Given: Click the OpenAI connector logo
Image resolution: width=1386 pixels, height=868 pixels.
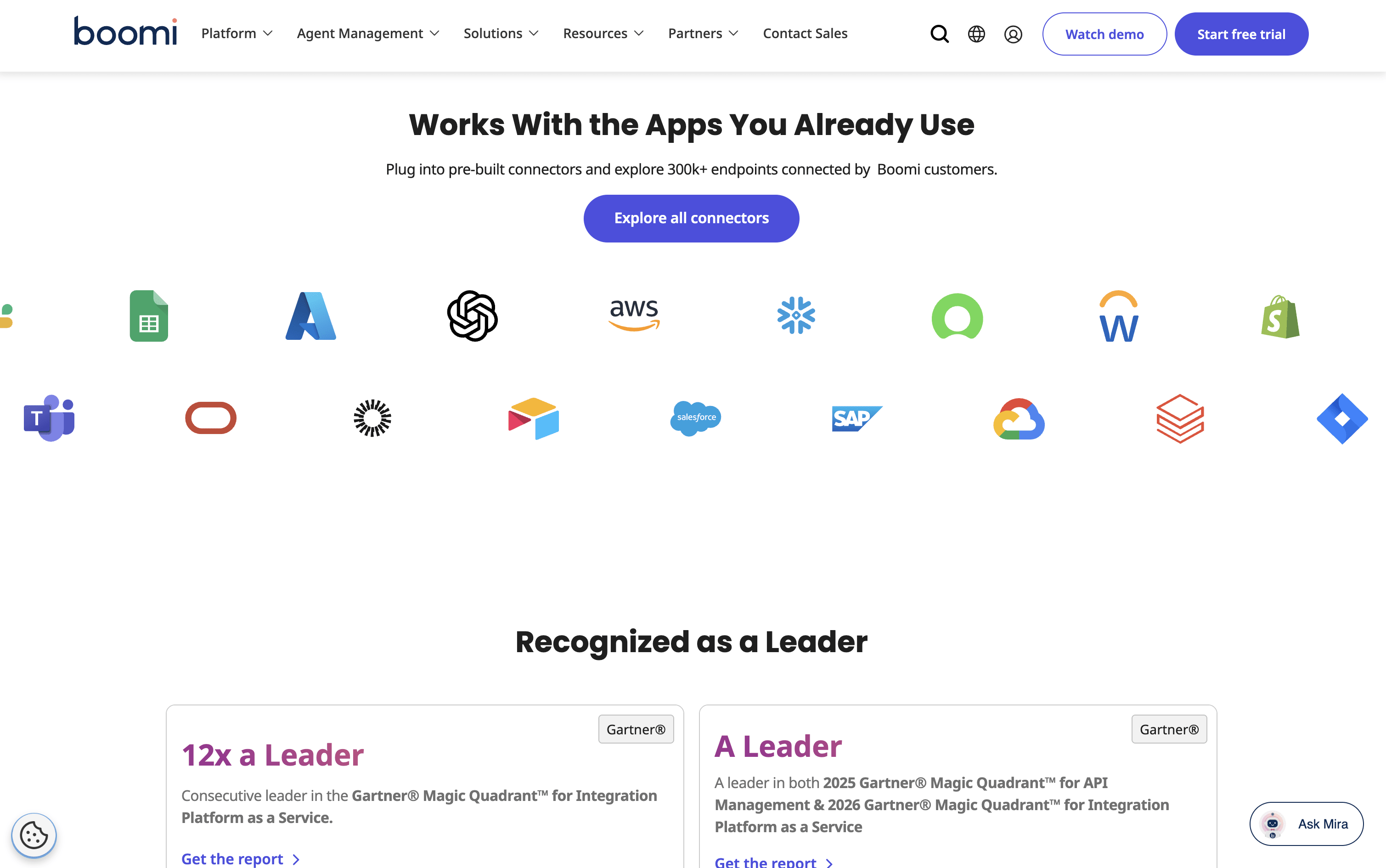Looking at the screenshot, I should click(x=472, y=316).
